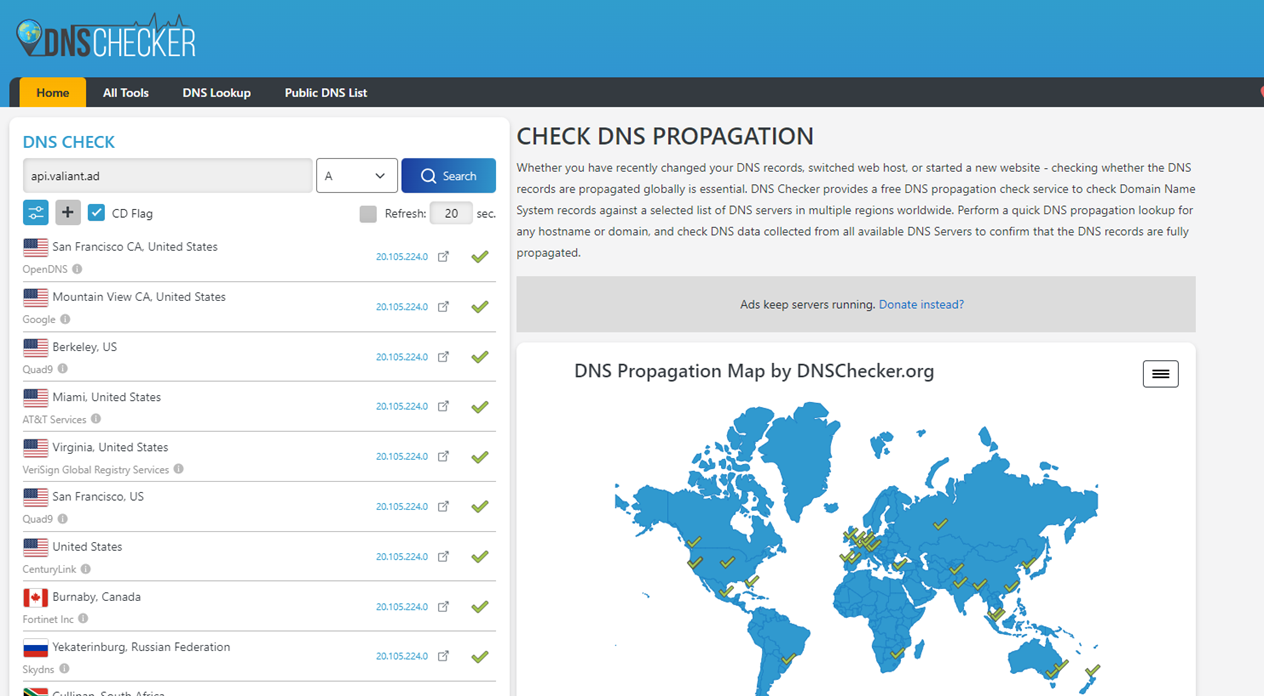Open external link icon for Berkeley, US row
Screen dimensions: 1265x697
tap(444, 357)
